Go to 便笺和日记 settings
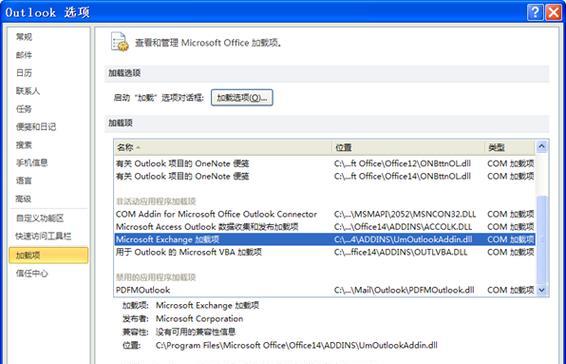Screen dimensions: 566x364 [x=36, y=127]
